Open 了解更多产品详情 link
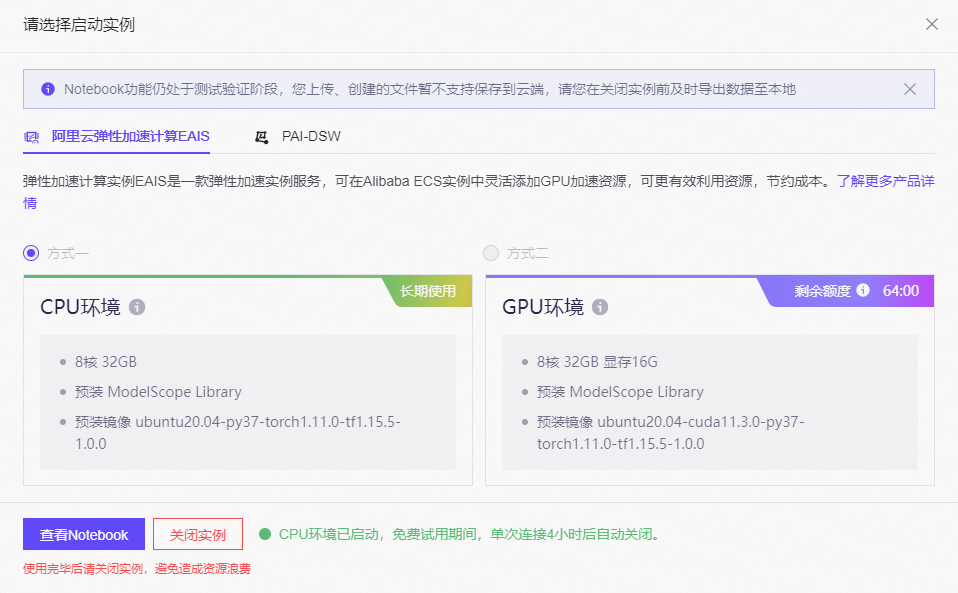This screenshot has height=593, width=958. click(x=885, y=181)
